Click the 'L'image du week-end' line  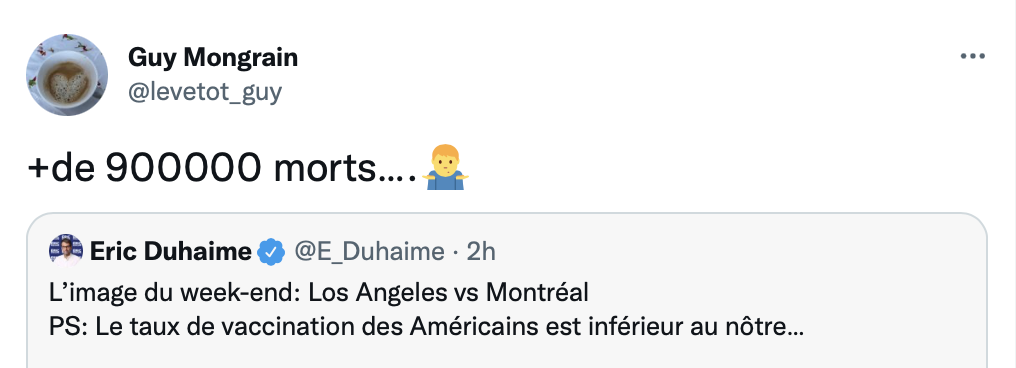click(319, 293)
